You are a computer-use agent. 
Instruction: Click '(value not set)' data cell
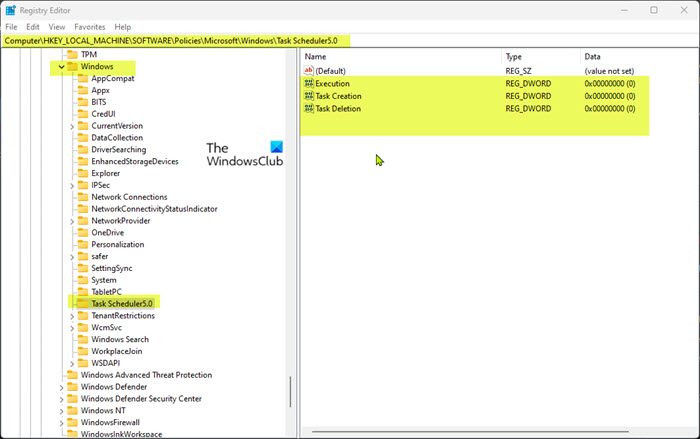click(609, 71)
